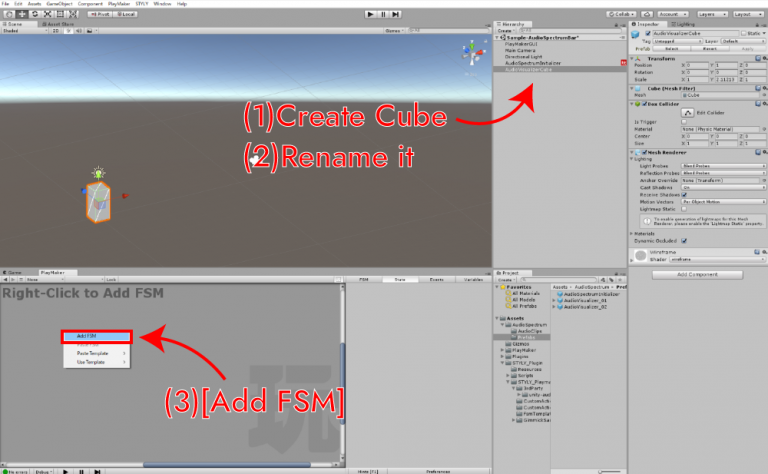Toggle the Is Trigger checkbox
Screen dimensions: 768x474
(x=684, y=122)
